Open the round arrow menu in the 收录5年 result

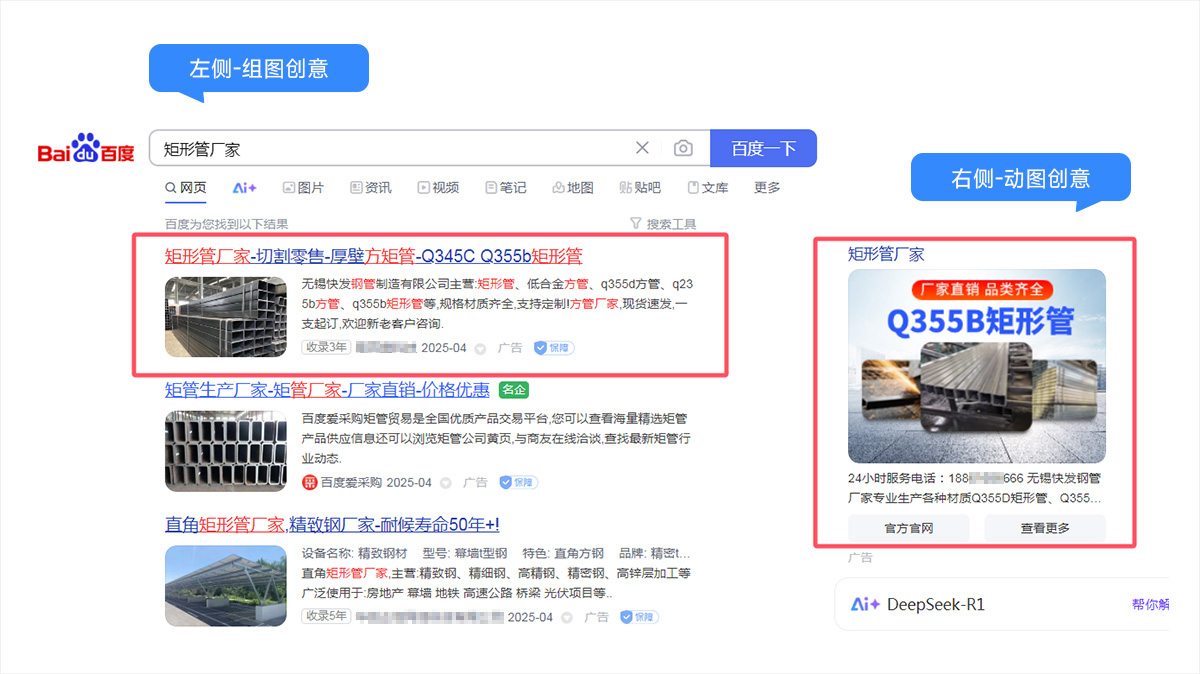point(566,617)
